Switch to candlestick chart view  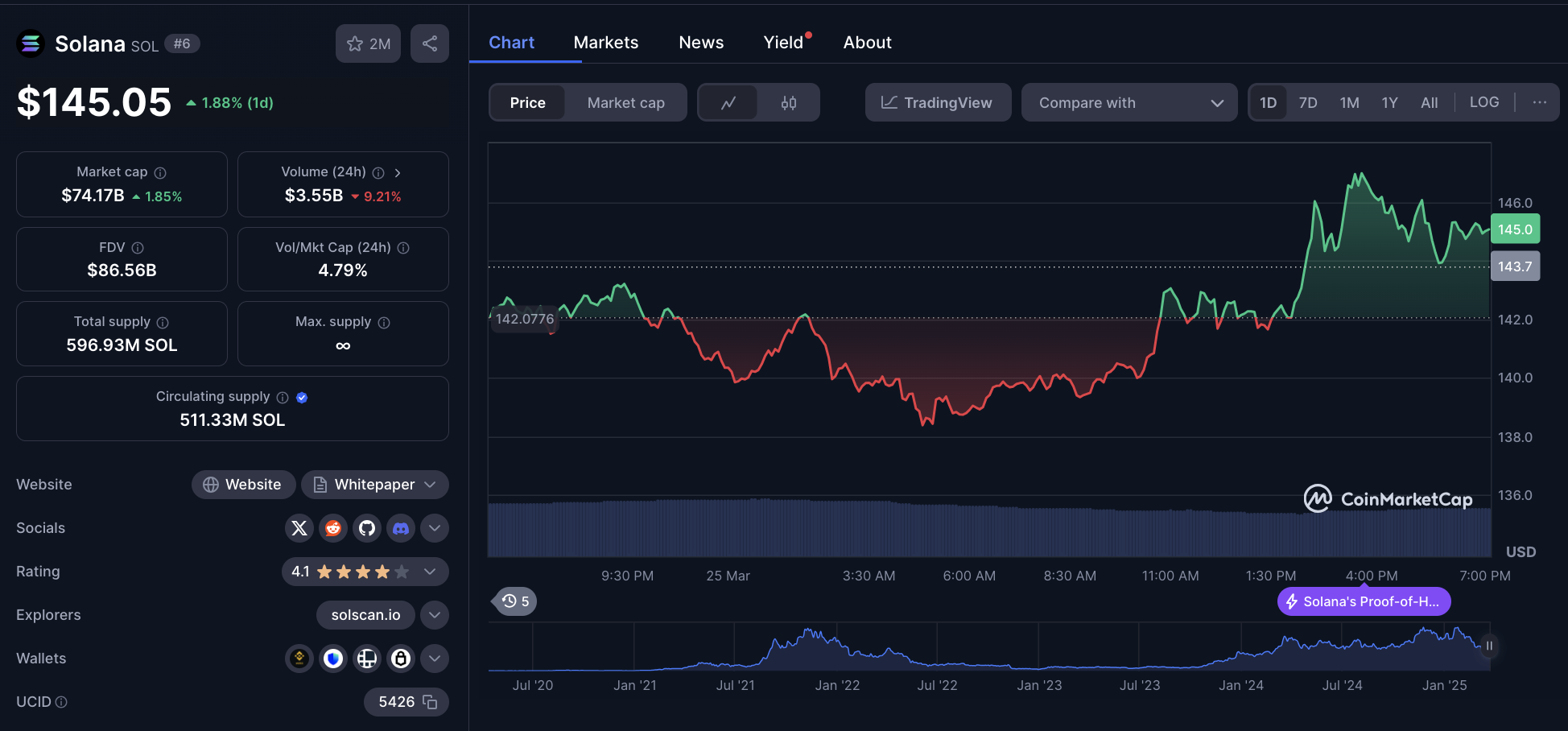tap(789, 102)
